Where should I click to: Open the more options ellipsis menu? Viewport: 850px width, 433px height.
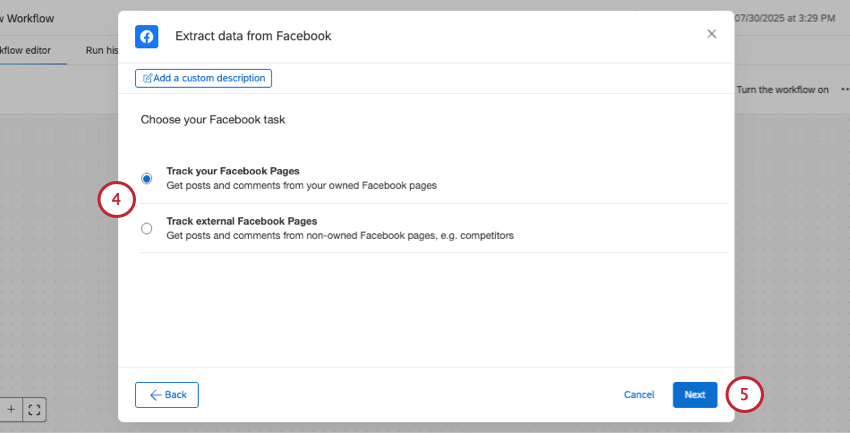[x=844, y=89]
